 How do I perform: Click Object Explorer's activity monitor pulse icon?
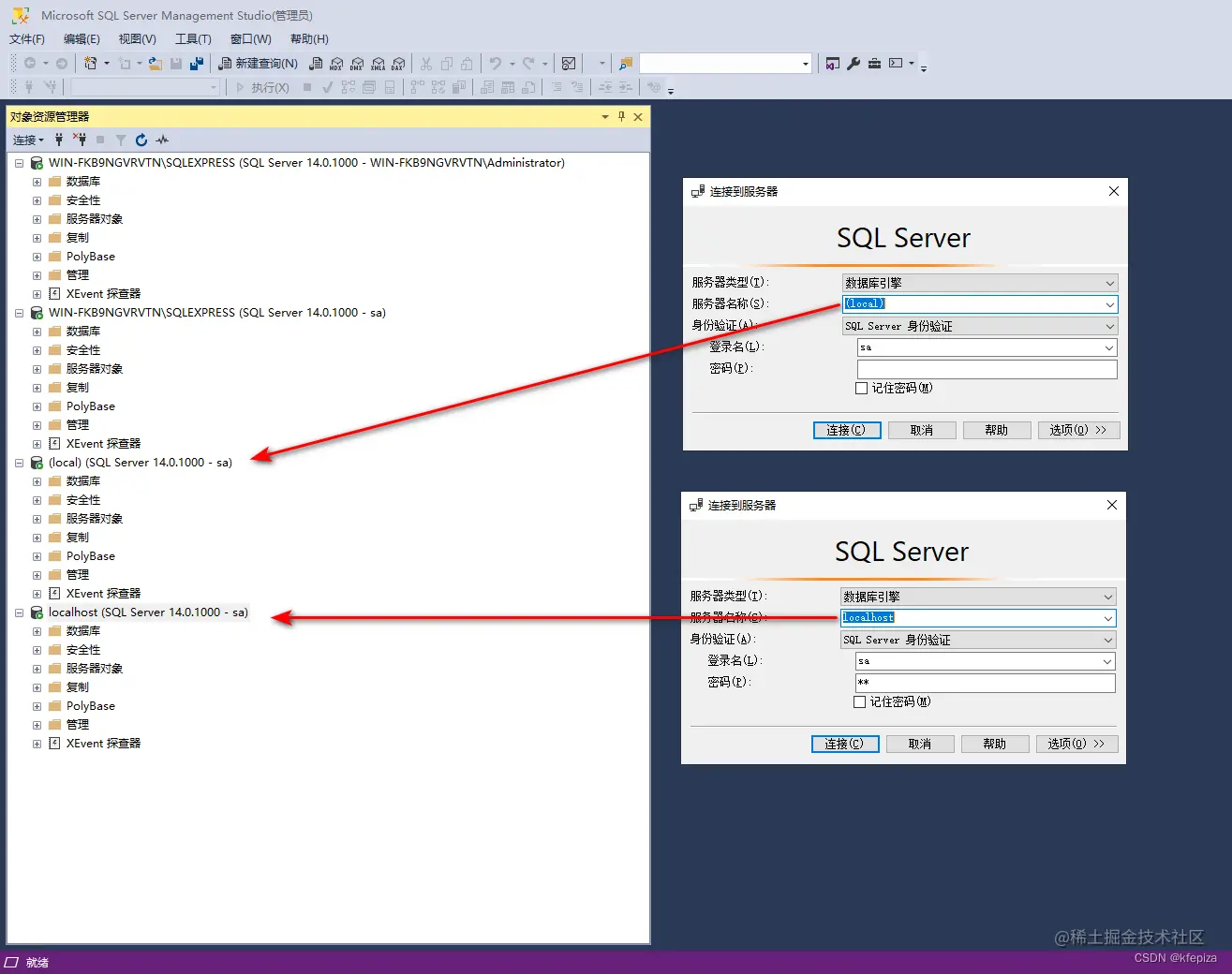point(162,140)
